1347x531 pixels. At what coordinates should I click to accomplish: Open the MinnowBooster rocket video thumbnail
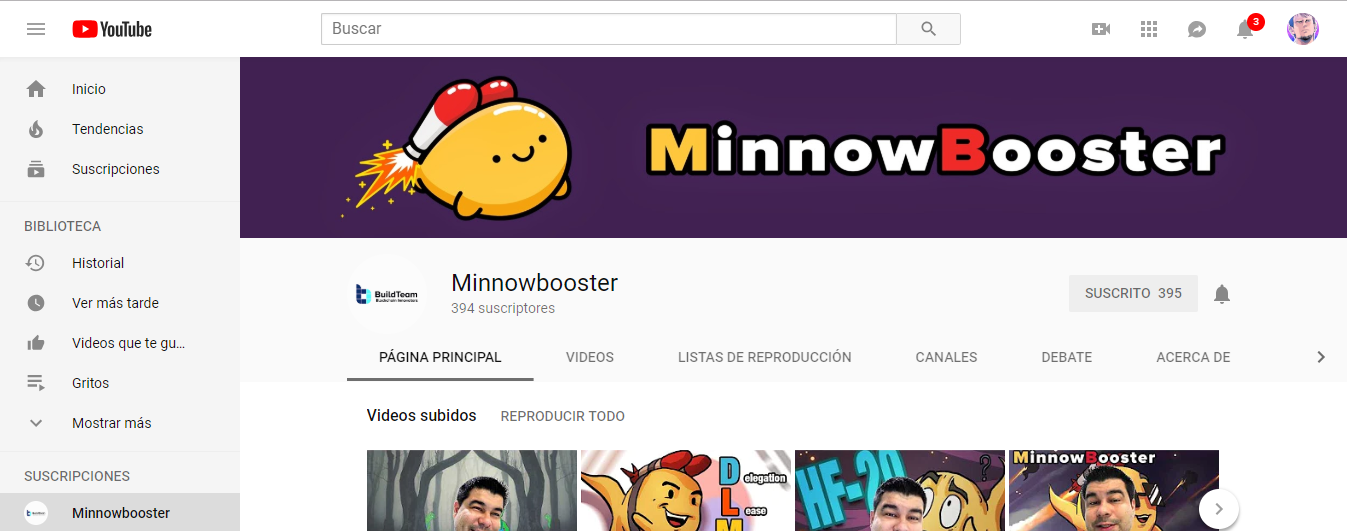1114,490
